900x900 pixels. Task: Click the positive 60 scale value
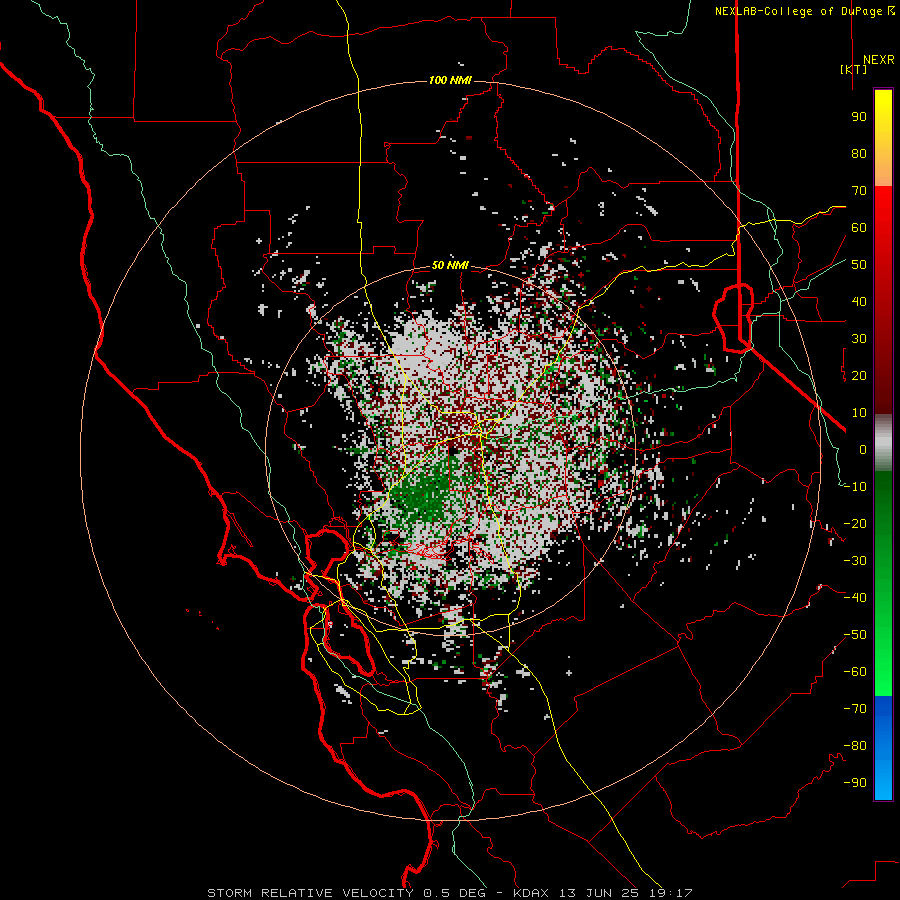pyautogui.click(x=859, y=227)
